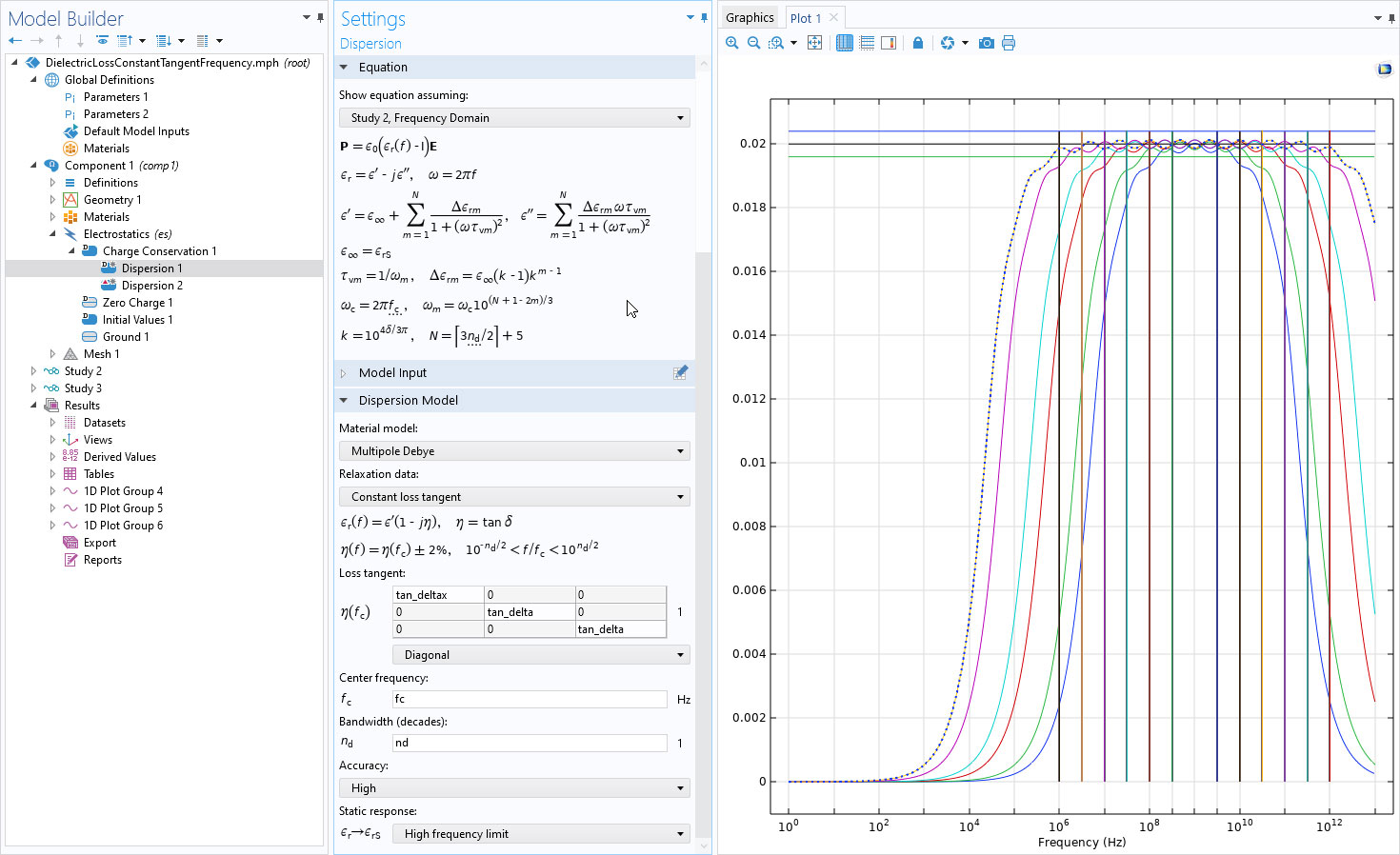
Task: Select Dispersion 2 in the model tree
Action: coord(151,286)
